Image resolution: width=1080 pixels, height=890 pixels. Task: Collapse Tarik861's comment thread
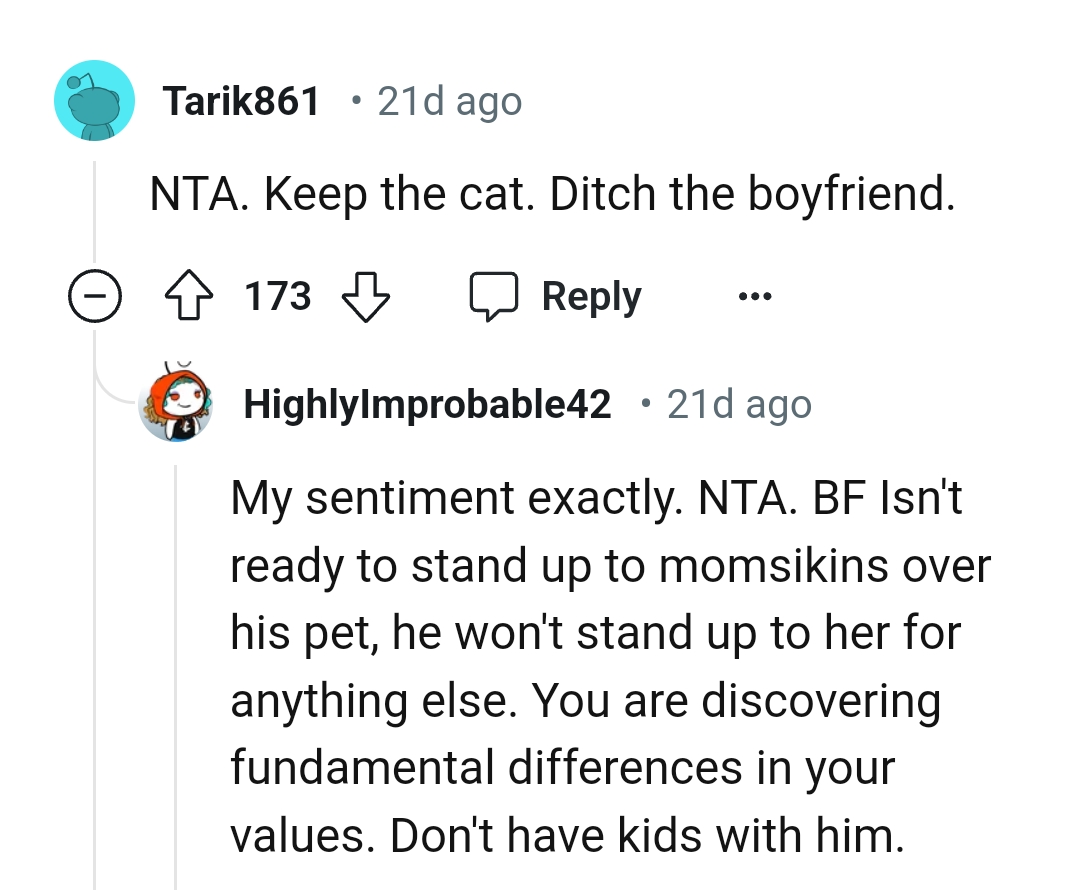(95, 295)
